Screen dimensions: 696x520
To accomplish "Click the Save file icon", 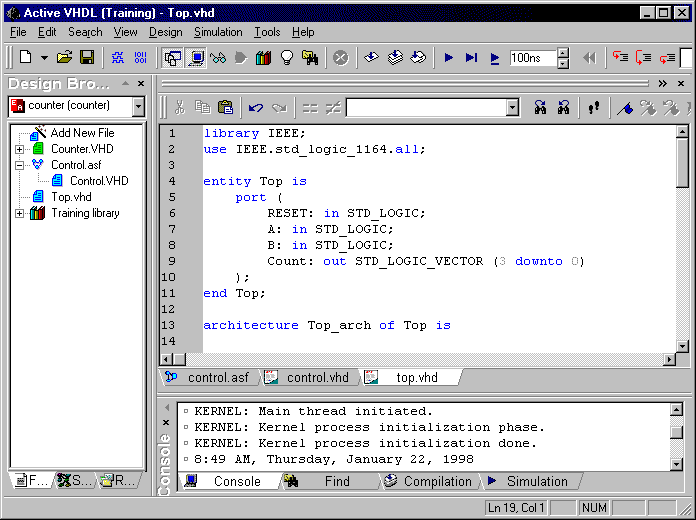I will 87,58.
